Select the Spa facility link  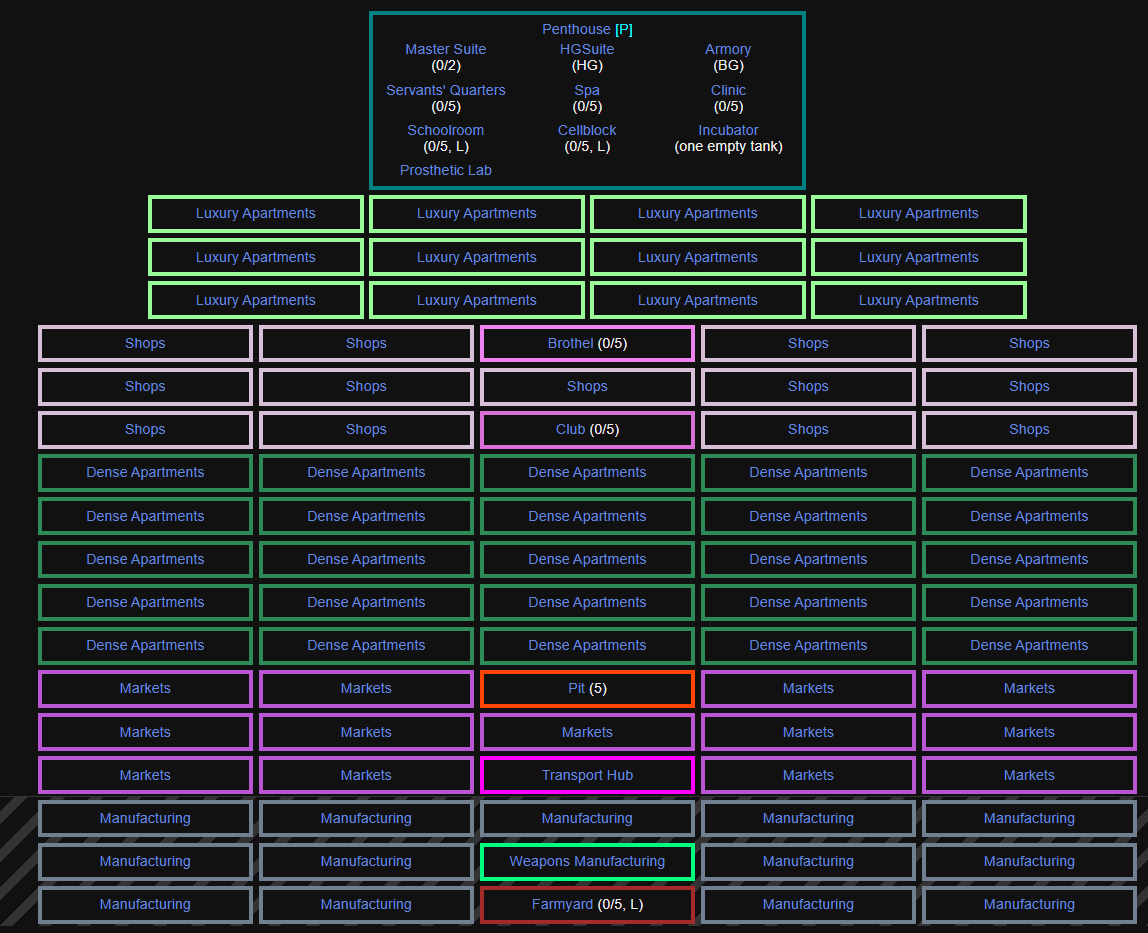(x=587, y=90)
